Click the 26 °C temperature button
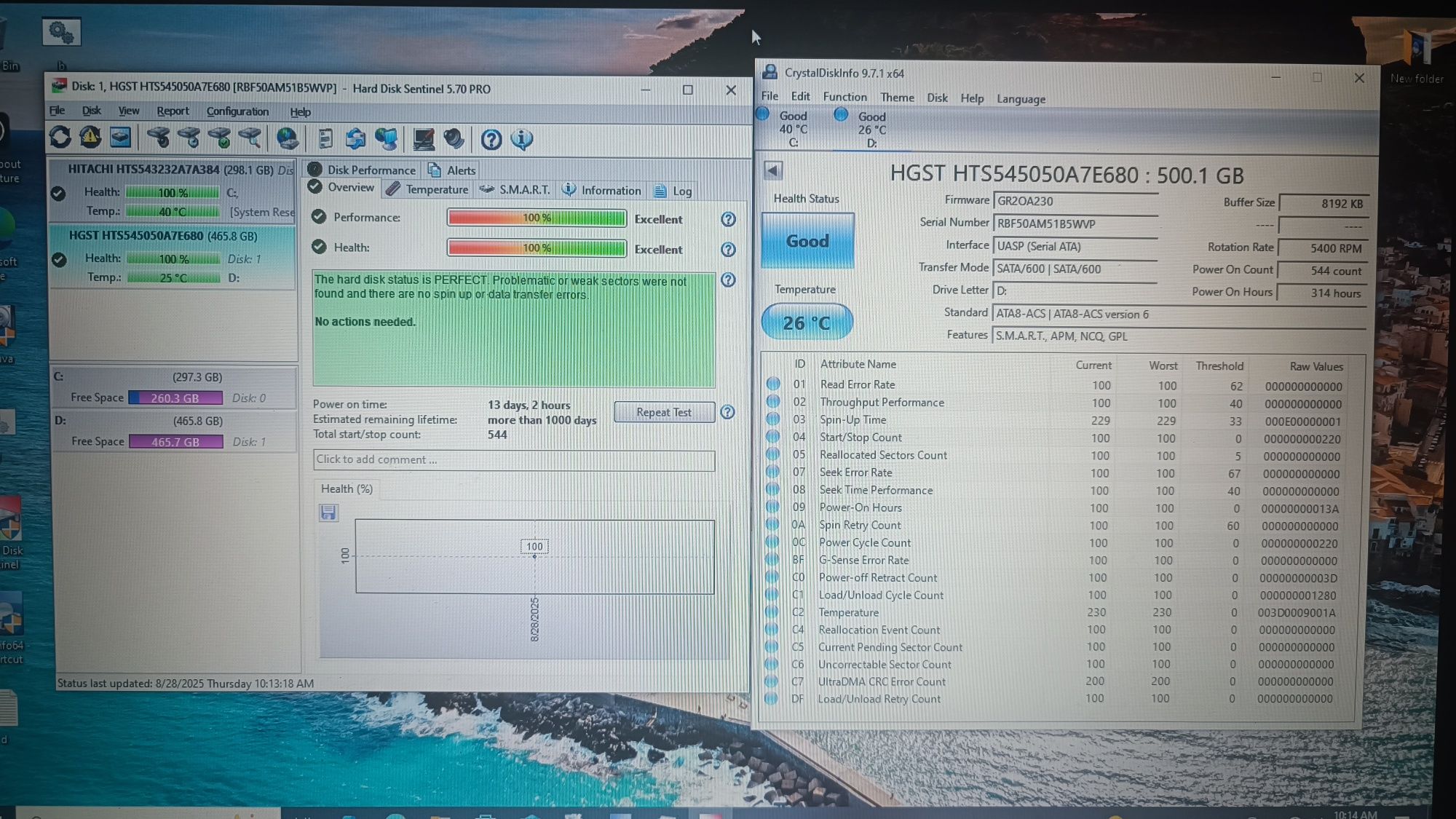Screen dimensions: 1456x819 [x=807, y=323]
